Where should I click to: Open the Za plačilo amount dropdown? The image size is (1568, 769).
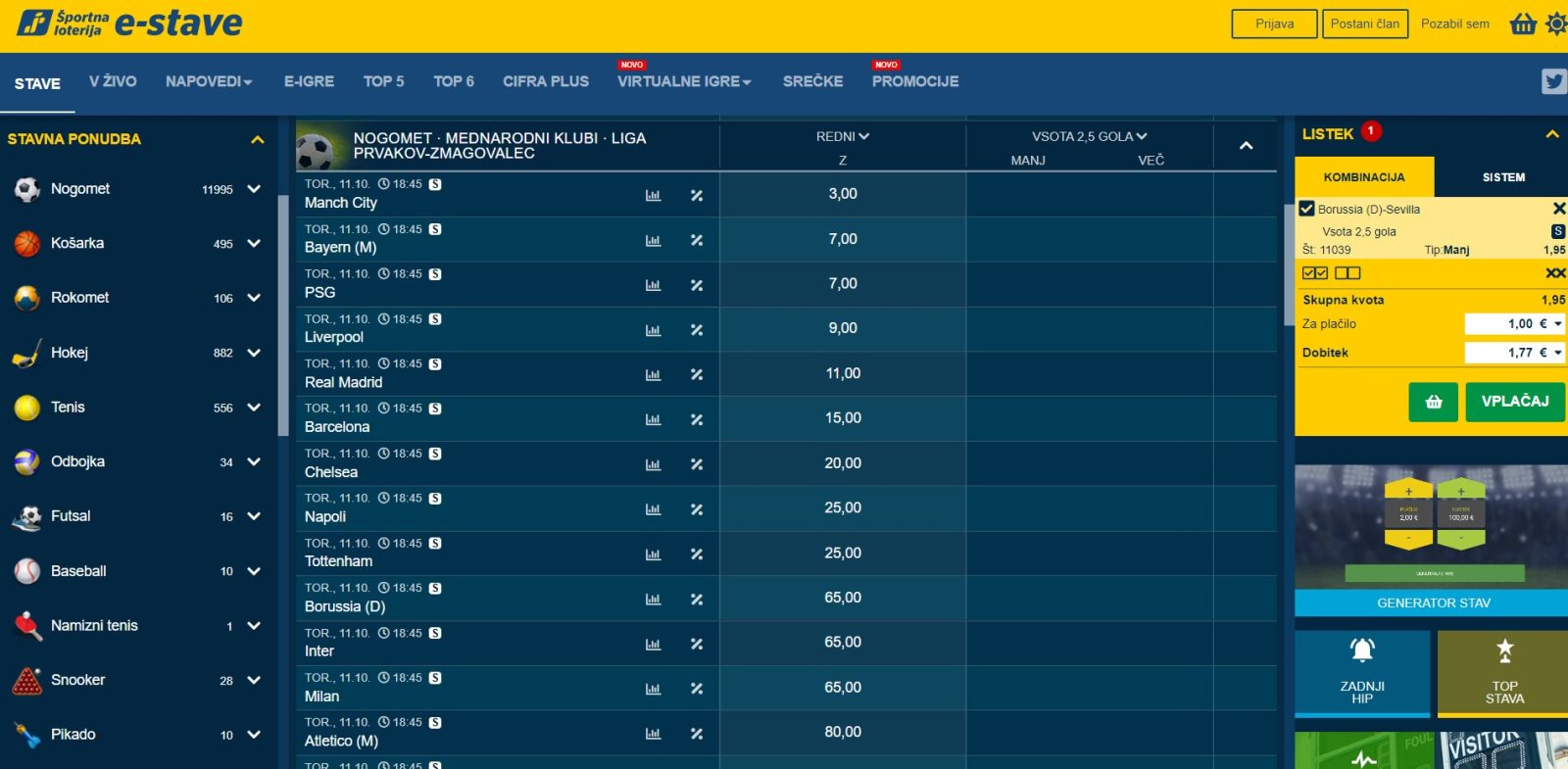(x=1558, y=324)
